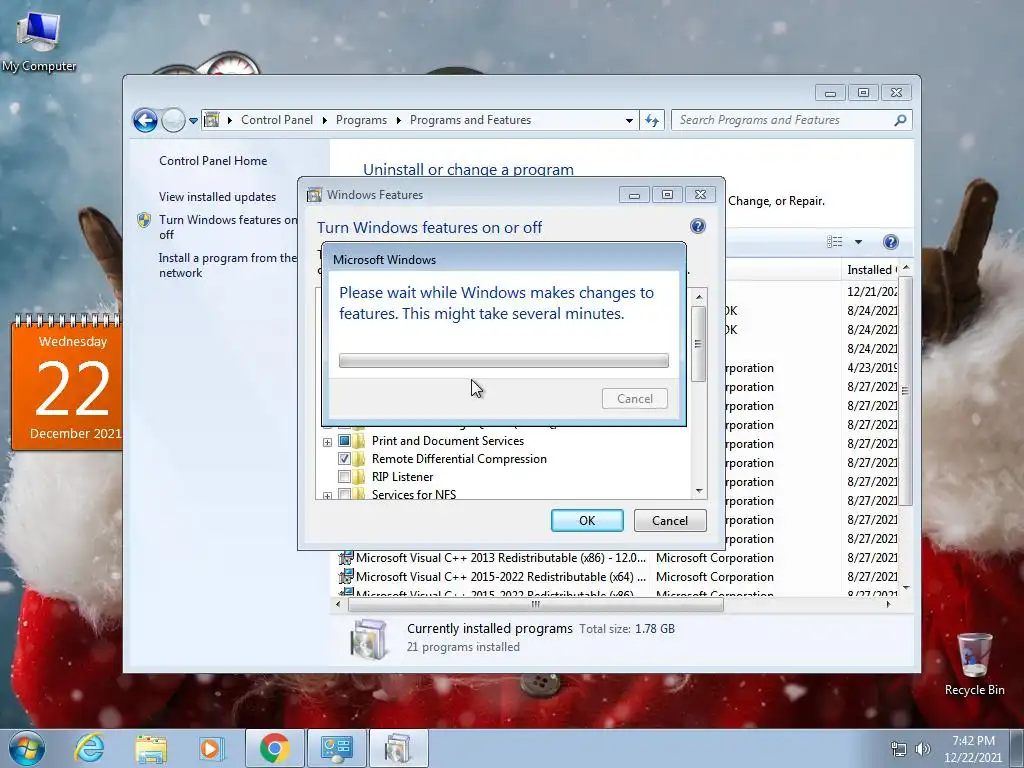Click the Programs and Features breadcrumb
Screen dimensions: 1024x768
(x=470, y=120)
